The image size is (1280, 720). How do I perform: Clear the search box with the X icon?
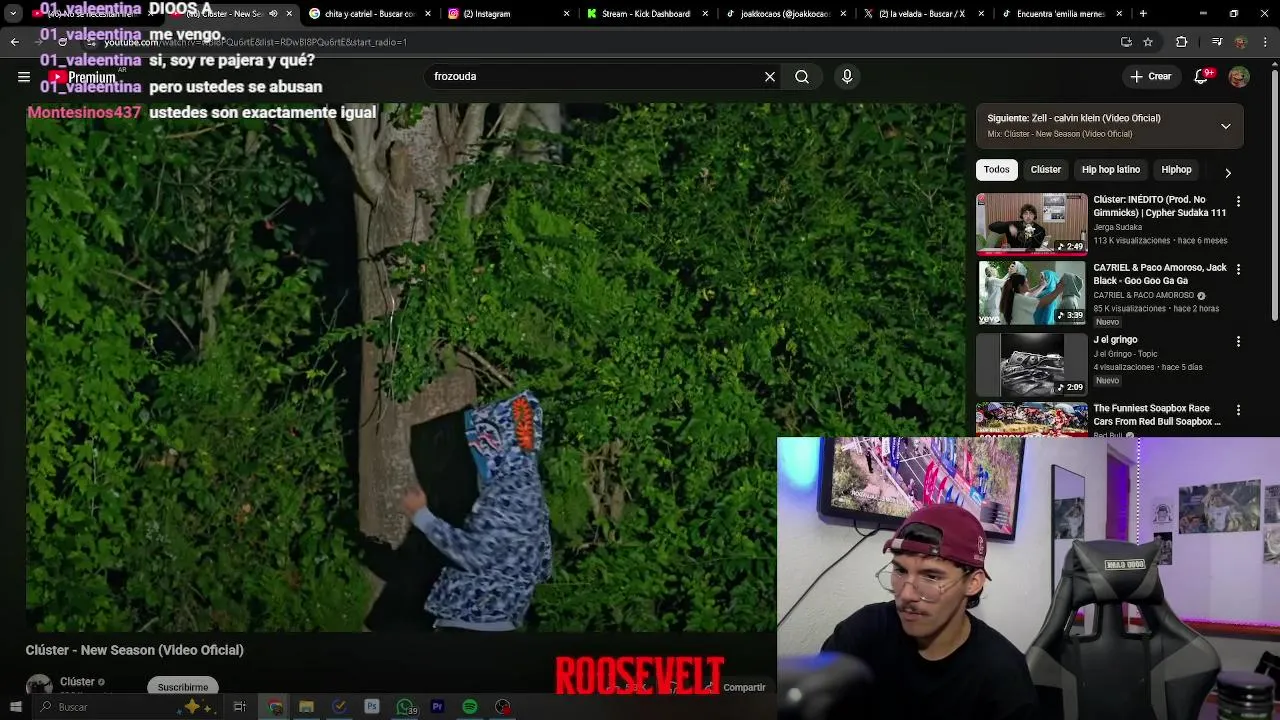coord(770,77)
